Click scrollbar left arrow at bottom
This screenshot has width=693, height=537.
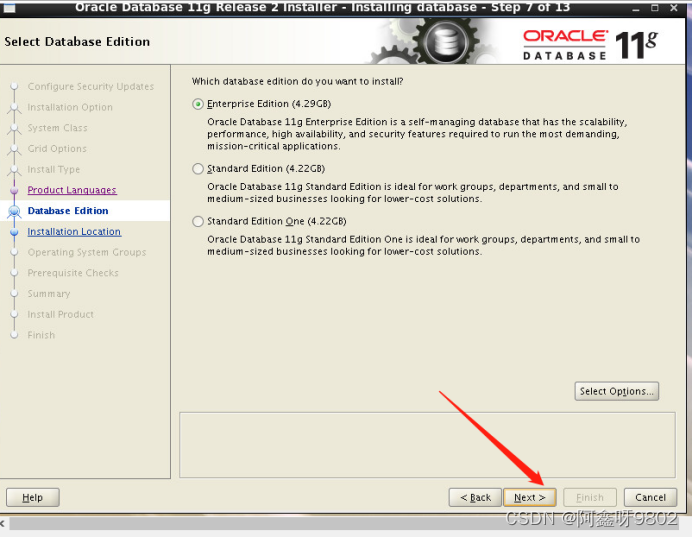(3, 524)
